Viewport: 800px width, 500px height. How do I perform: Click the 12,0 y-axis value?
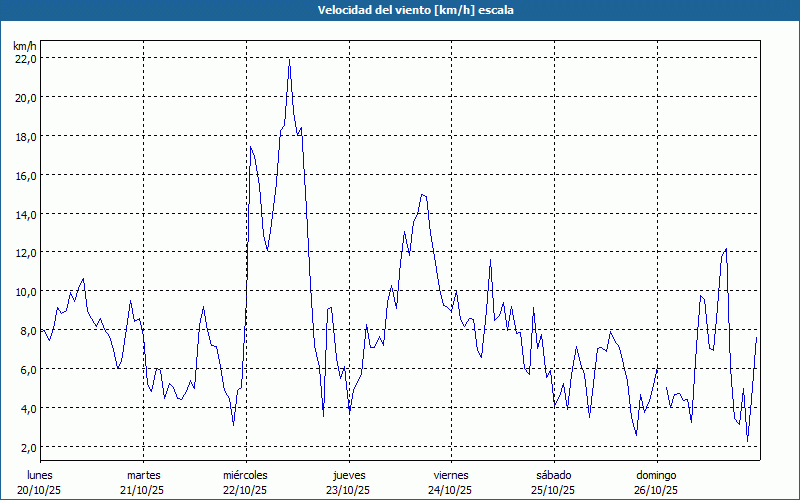[x=25, y=253]
